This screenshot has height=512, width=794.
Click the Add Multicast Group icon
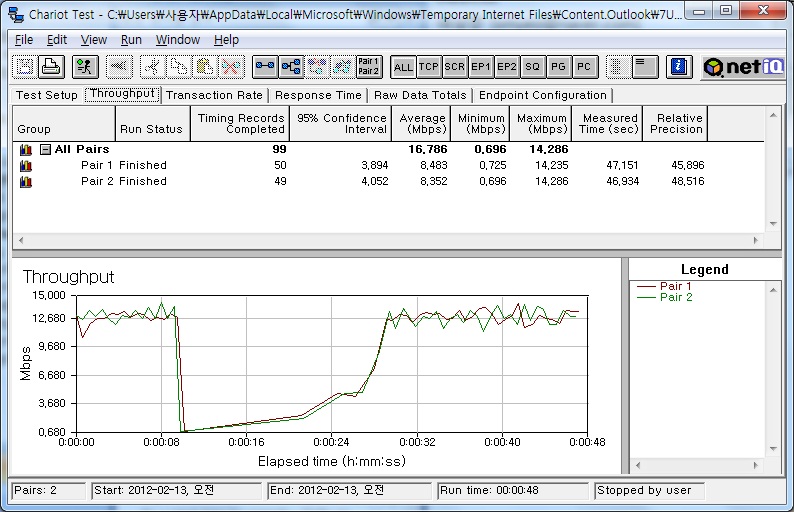tap(291, 67)
